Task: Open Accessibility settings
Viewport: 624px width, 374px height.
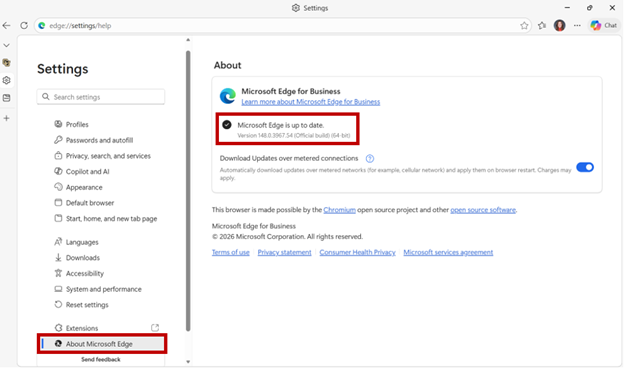Action: (84, 273)
